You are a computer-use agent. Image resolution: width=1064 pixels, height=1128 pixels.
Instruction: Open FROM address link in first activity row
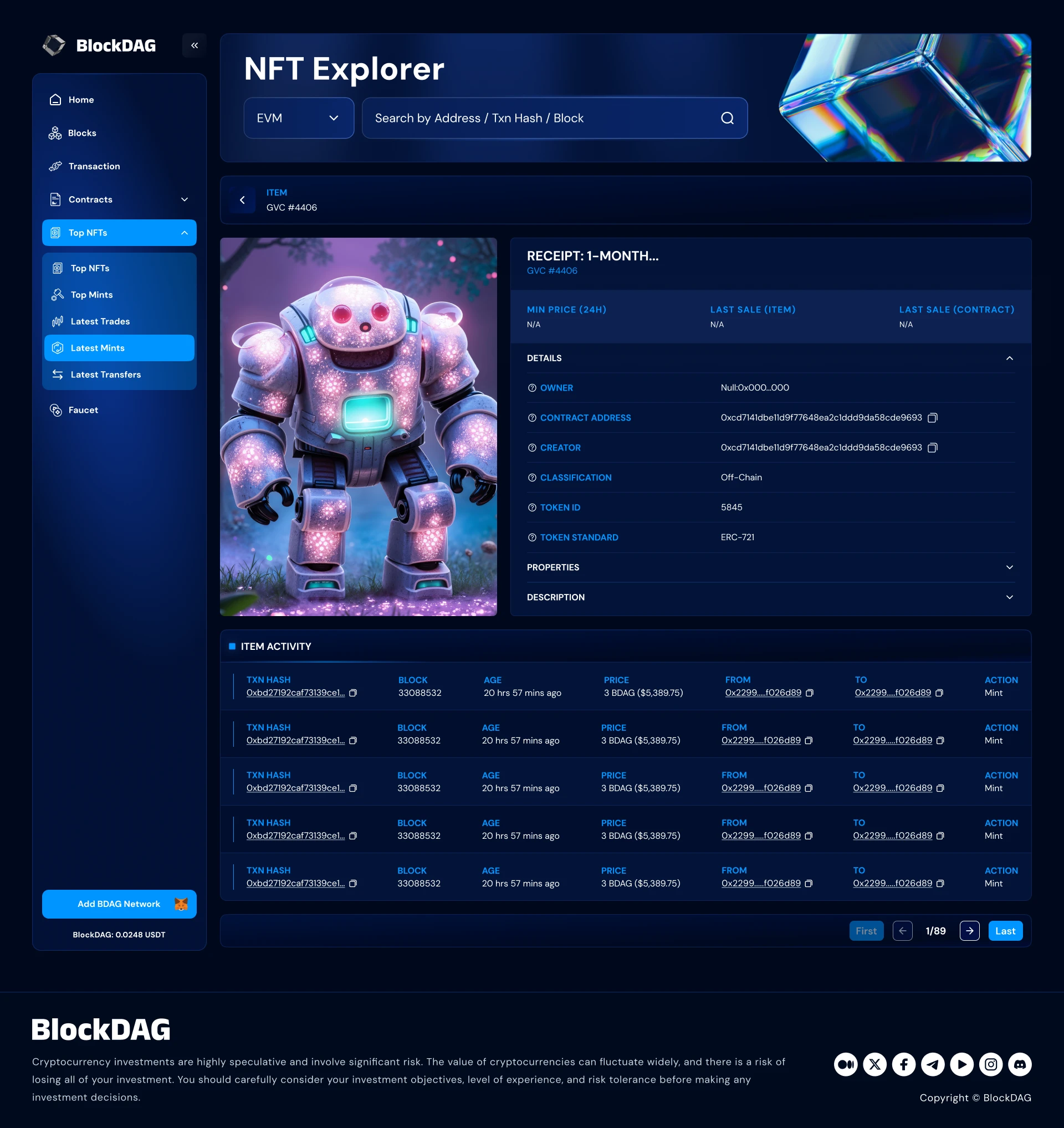point(763,693)
